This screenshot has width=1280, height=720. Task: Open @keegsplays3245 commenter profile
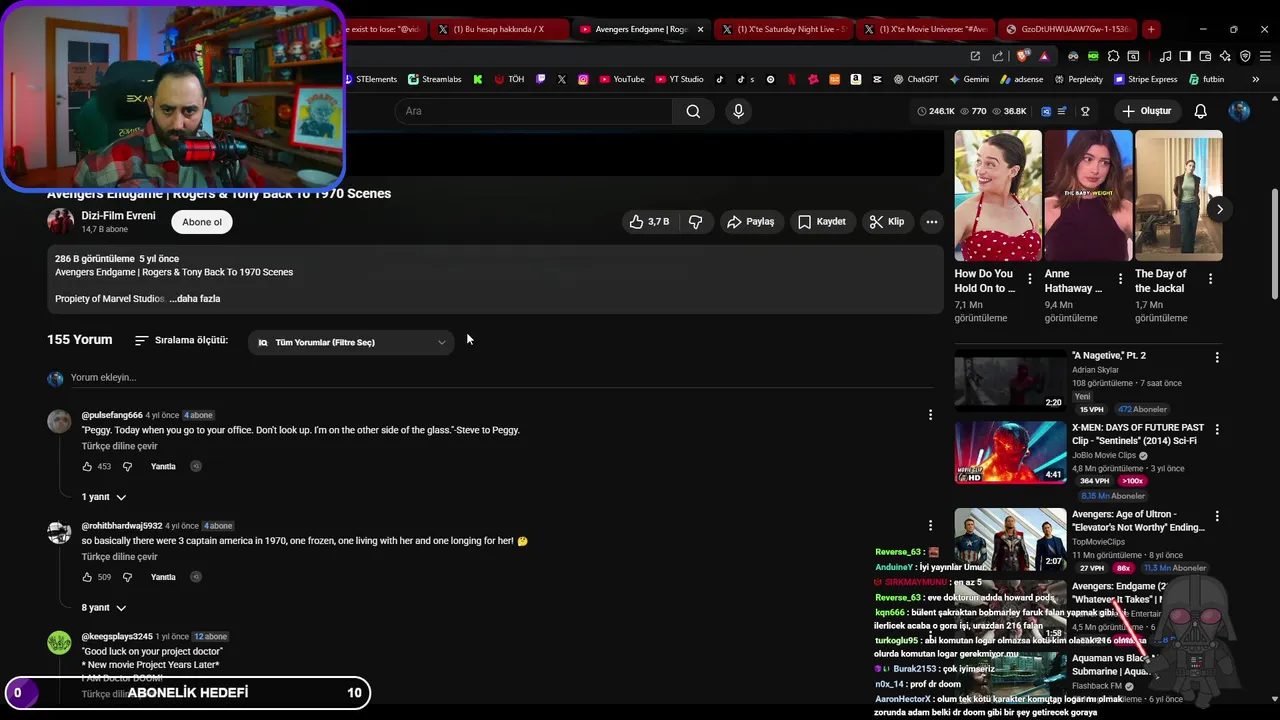click(x=117, y=637)
